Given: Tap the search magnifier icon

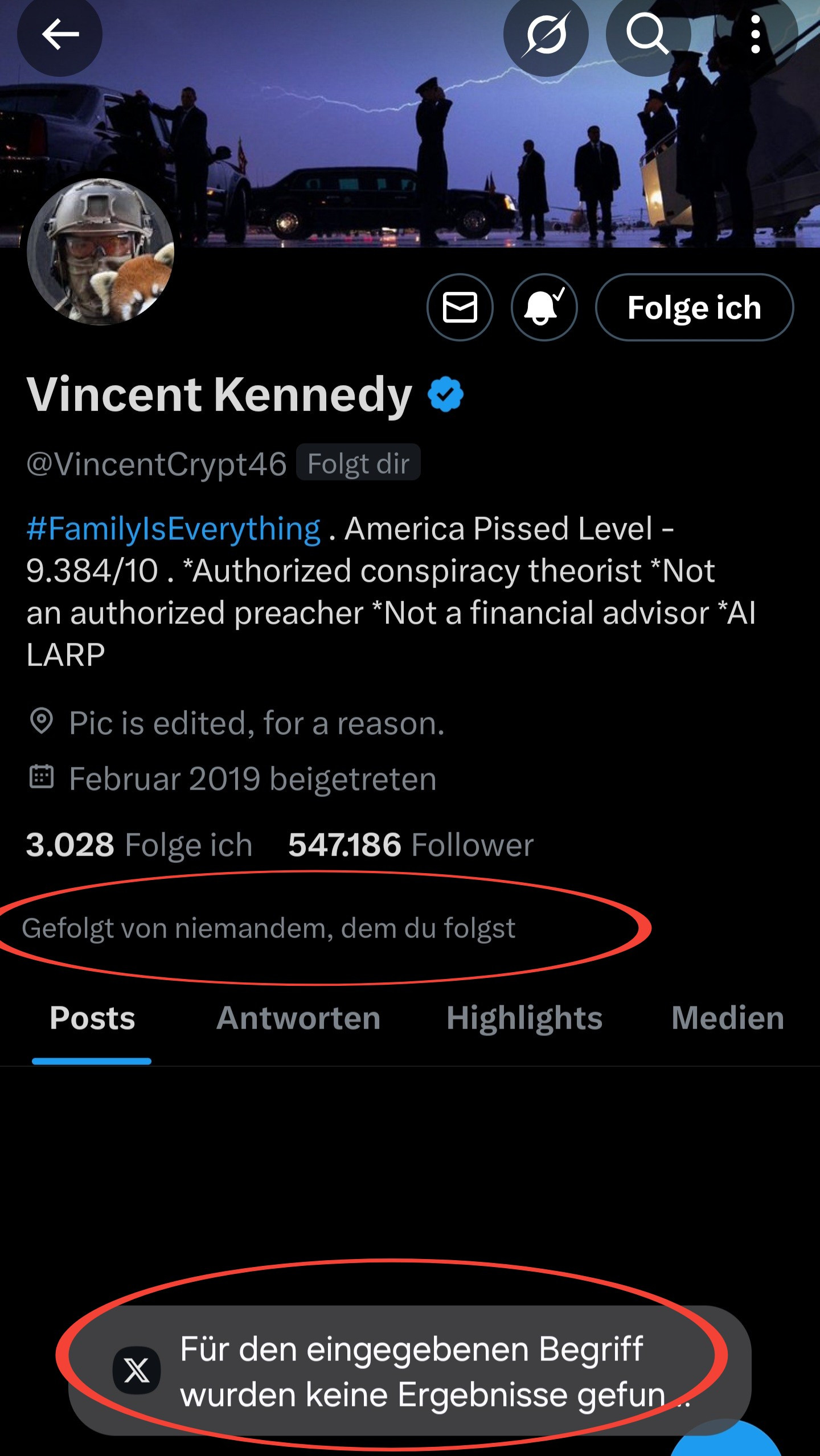Looking at the screenshot, I should (x=647, y=35).
